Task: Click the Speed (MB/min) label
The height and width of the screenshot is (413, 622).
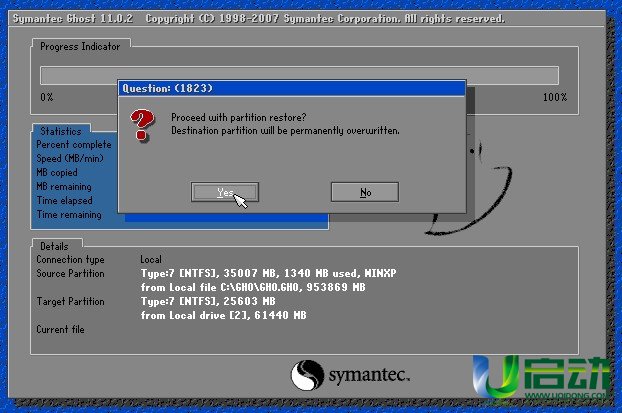Action: pos(70,159)
